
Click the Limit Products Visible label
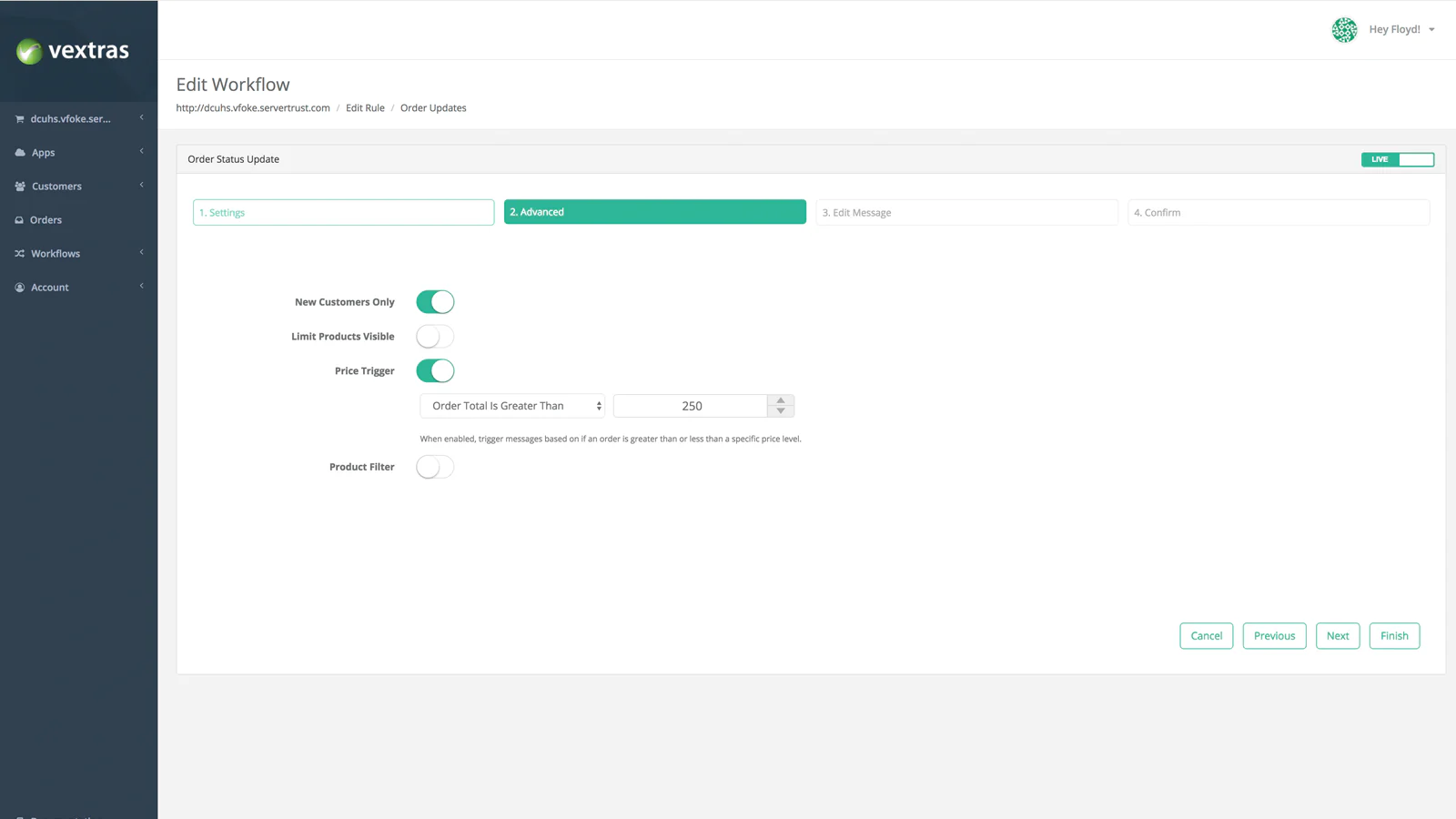coord(343,337)
